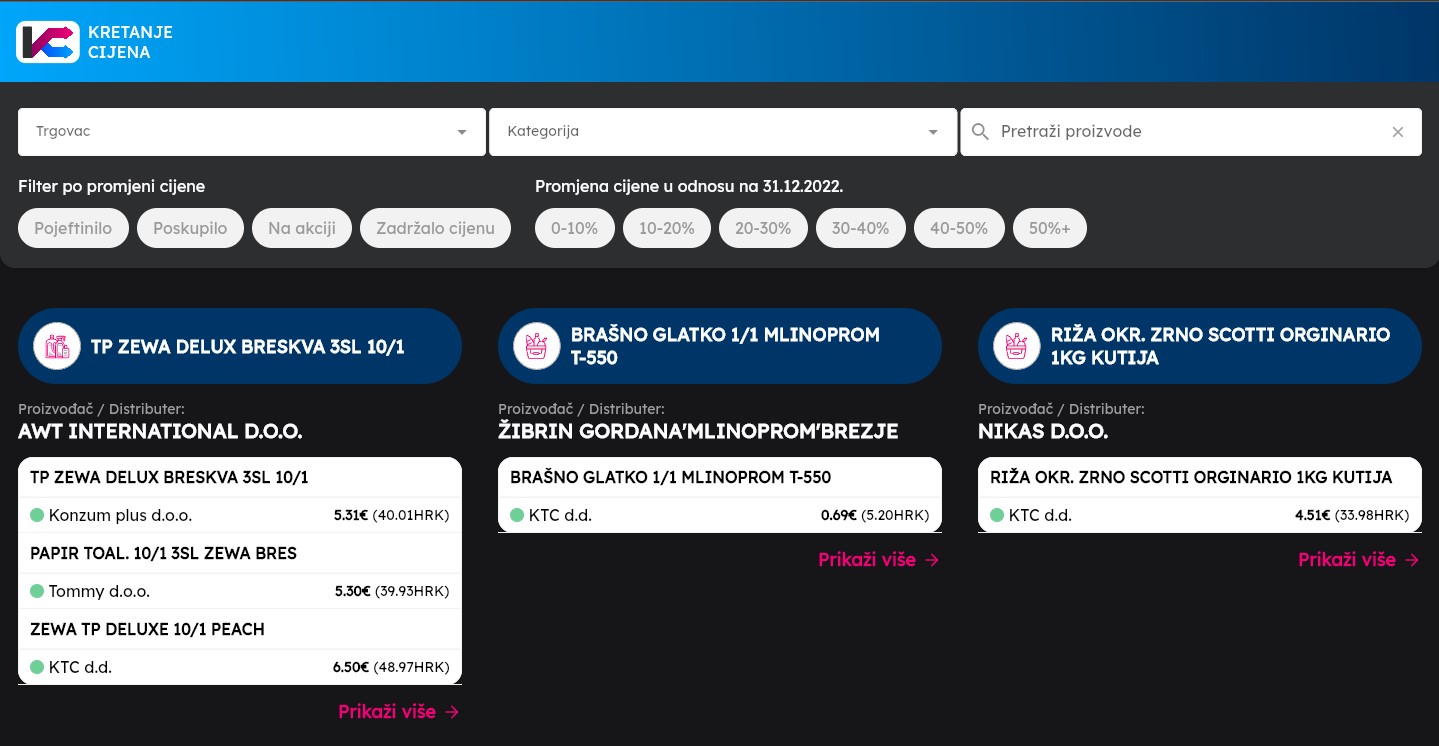
Task: Click green status dot beside KTC d.d. 6.50€
Action: tap(37, 667)
